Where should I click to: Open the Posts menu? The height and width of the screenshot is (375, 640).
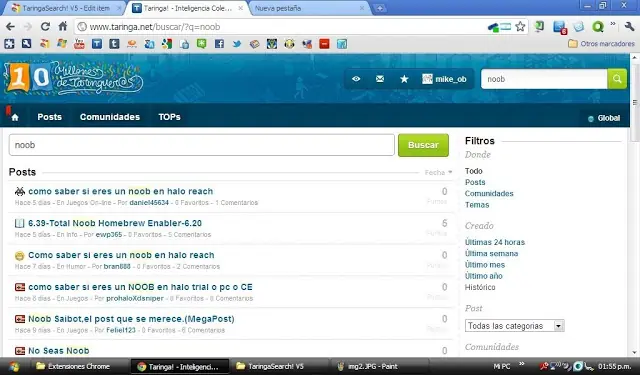click(x=49, y=117)
